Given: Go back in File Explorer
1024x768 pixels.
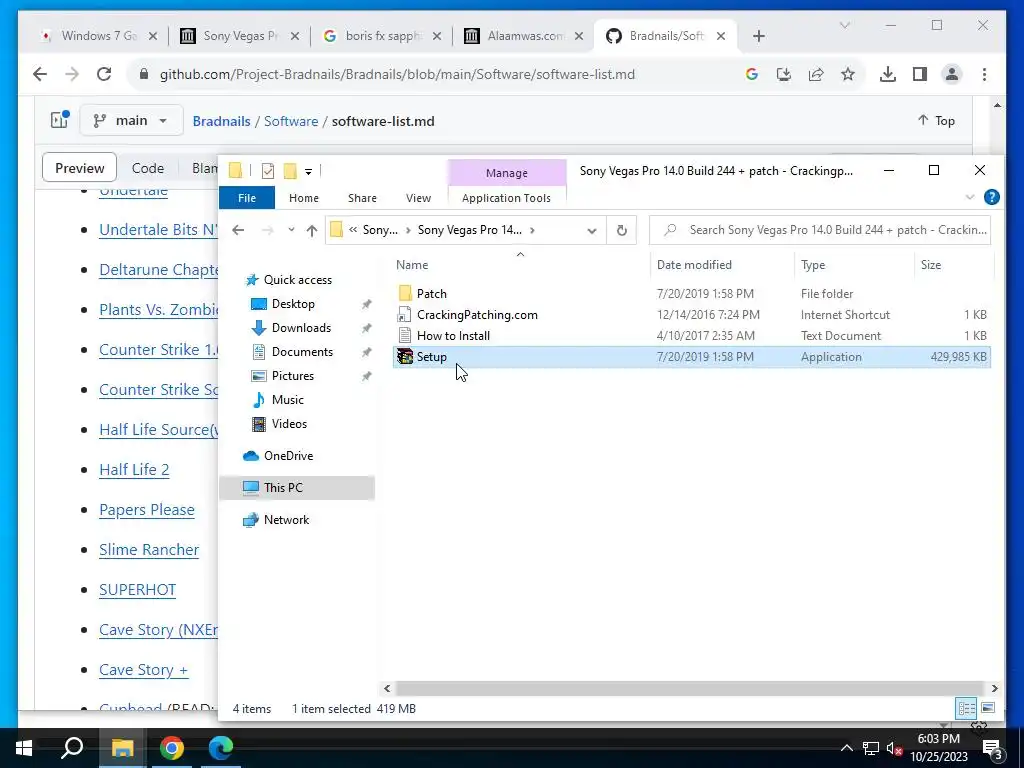Looking at the screenshot, I should point(238,230).
